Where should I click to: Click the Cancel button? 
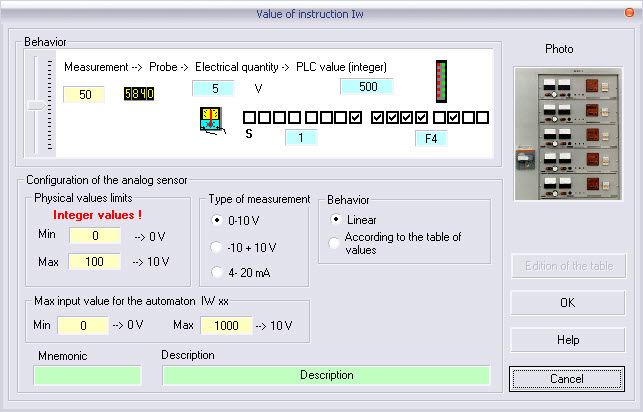[567, 379]
